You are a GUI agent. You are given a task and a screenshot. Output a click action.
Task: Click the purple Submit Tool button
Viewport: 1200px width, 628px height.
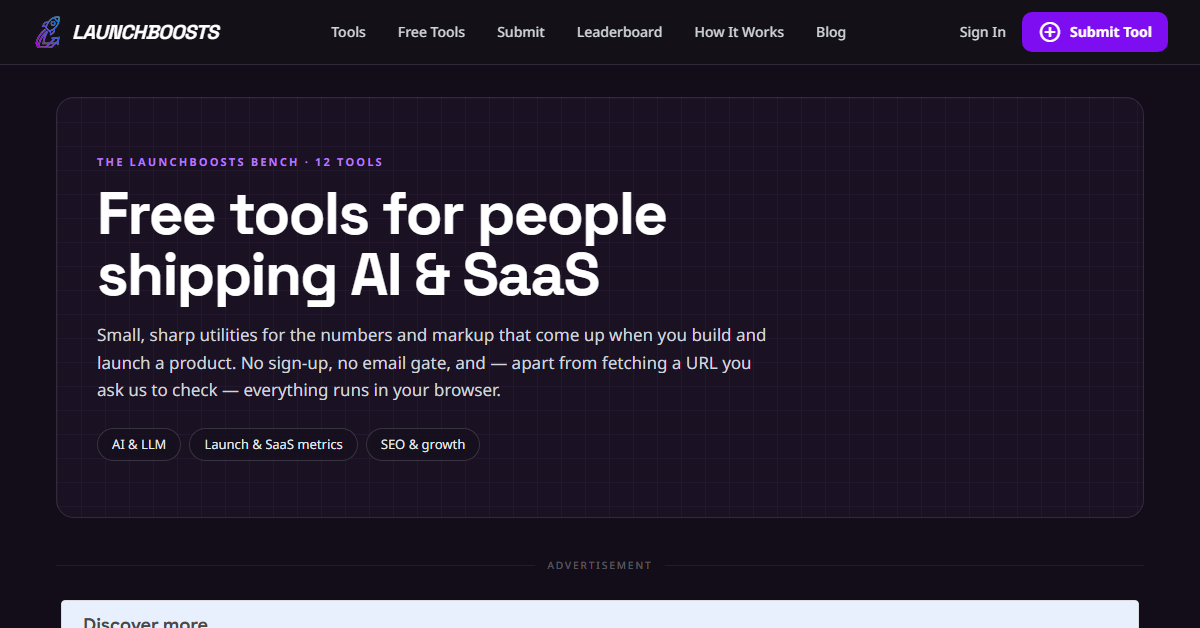click(1094, 32)
